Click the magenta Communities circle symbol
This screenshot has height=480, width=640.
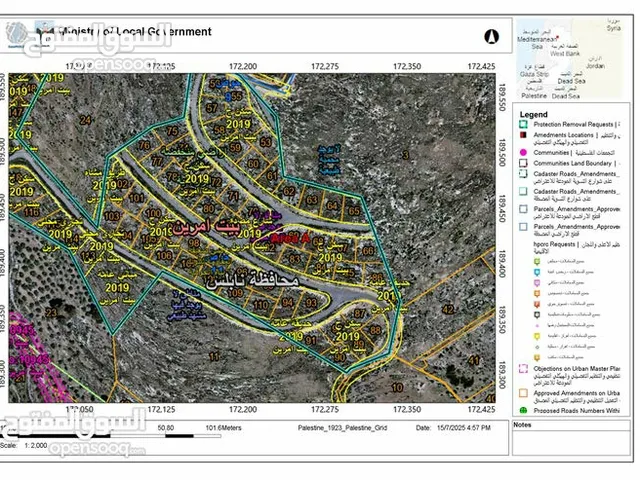tap(523, 153)
